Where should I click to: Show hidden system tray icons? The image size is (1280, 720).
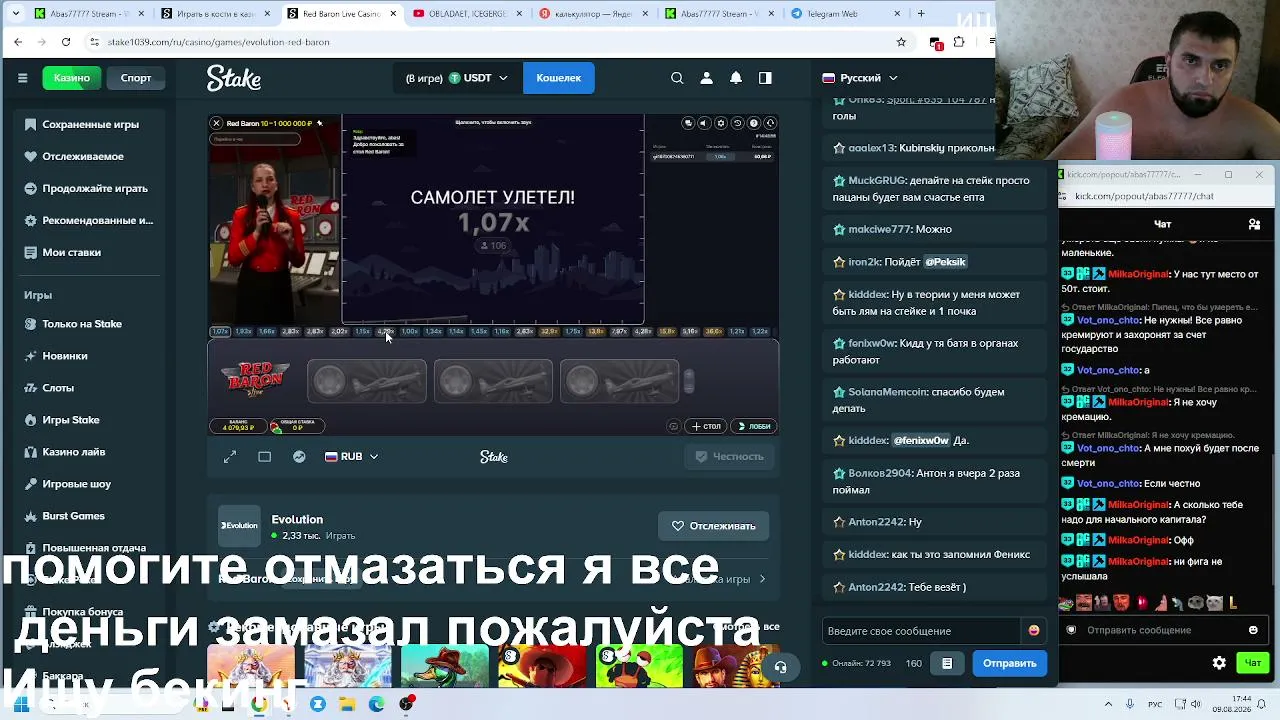[x=1108, y=704]
